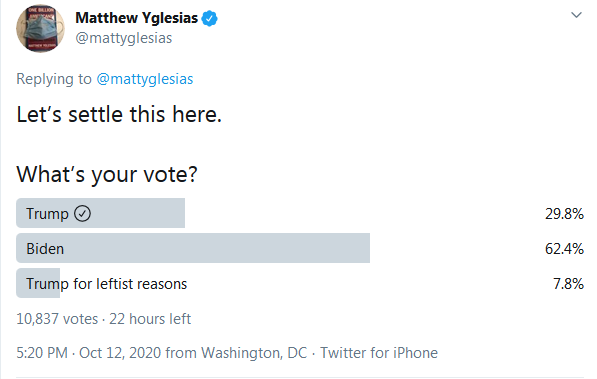
Task: Click the Let's settle this here text
Action: (x=119, y=114)
